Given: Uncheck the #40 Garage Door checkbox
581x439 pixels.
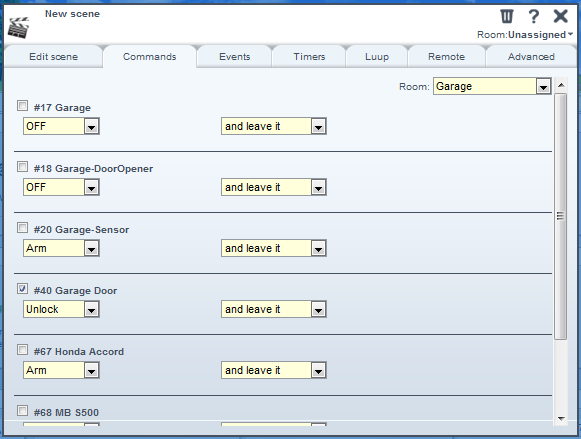Looking at the screenshot, I should pyautogui.click(x=22, y=289).
